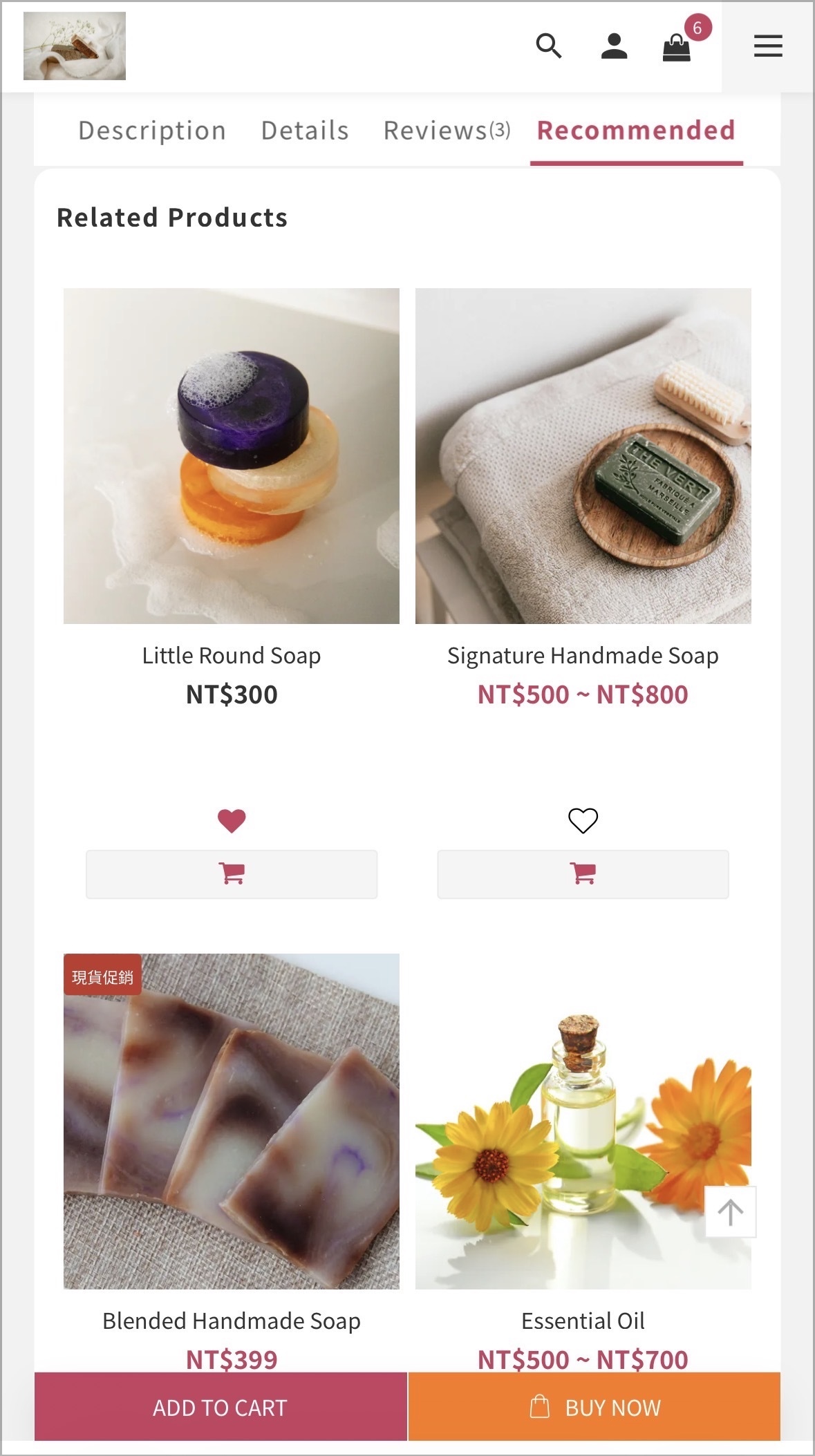Screen dimensions: 815x1456
Task: Open the search magnifier icon
Action: click(x=549, y=46)
